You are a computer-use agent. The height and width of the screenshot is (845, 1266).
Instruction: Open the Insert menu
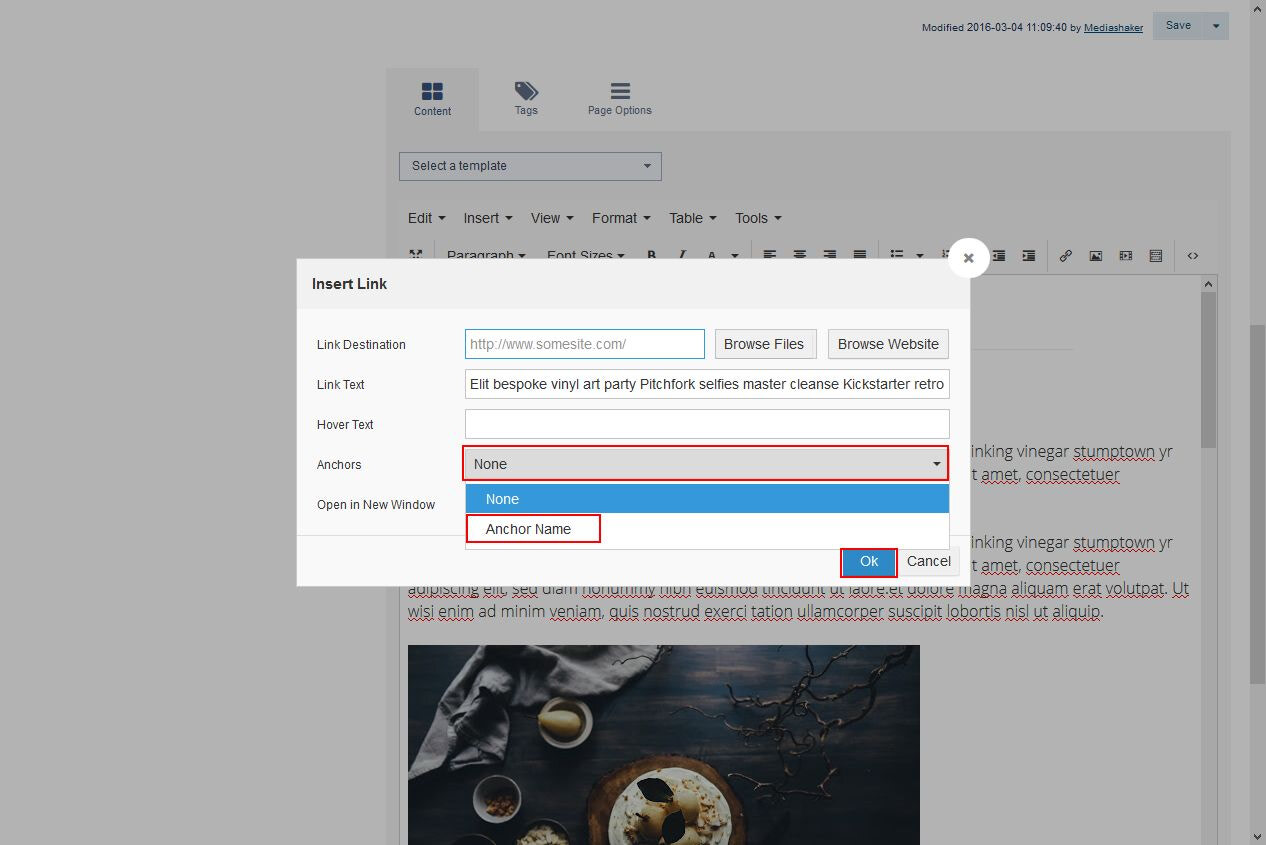click(488, 218)
